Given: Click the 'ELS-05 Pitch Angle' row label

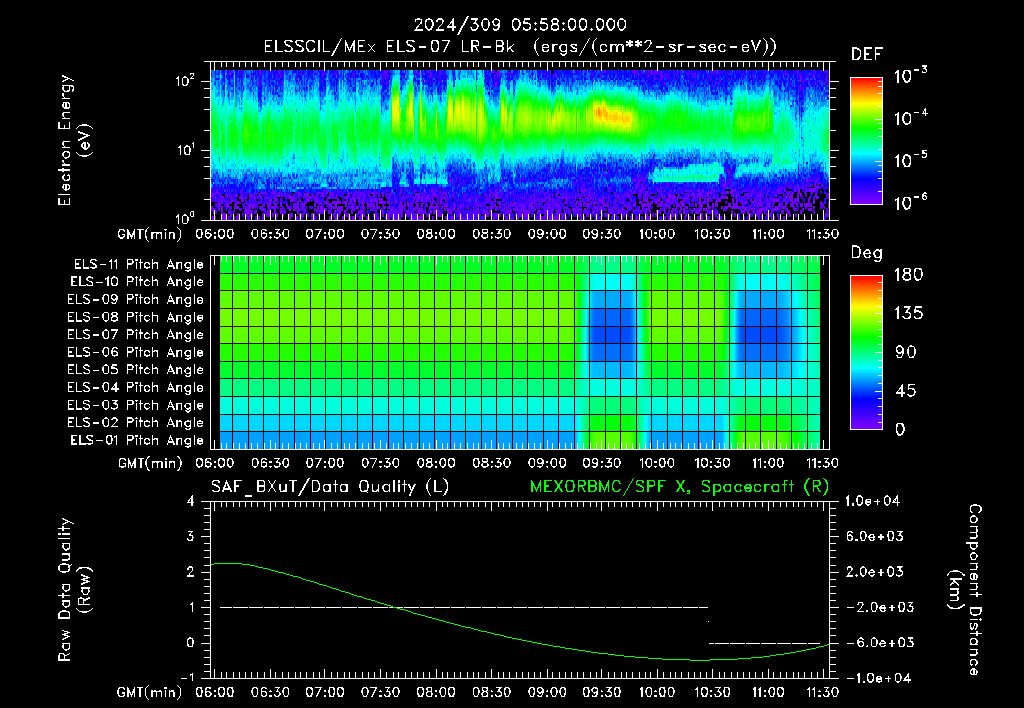Looking at the screenshot, I should 136,370.
